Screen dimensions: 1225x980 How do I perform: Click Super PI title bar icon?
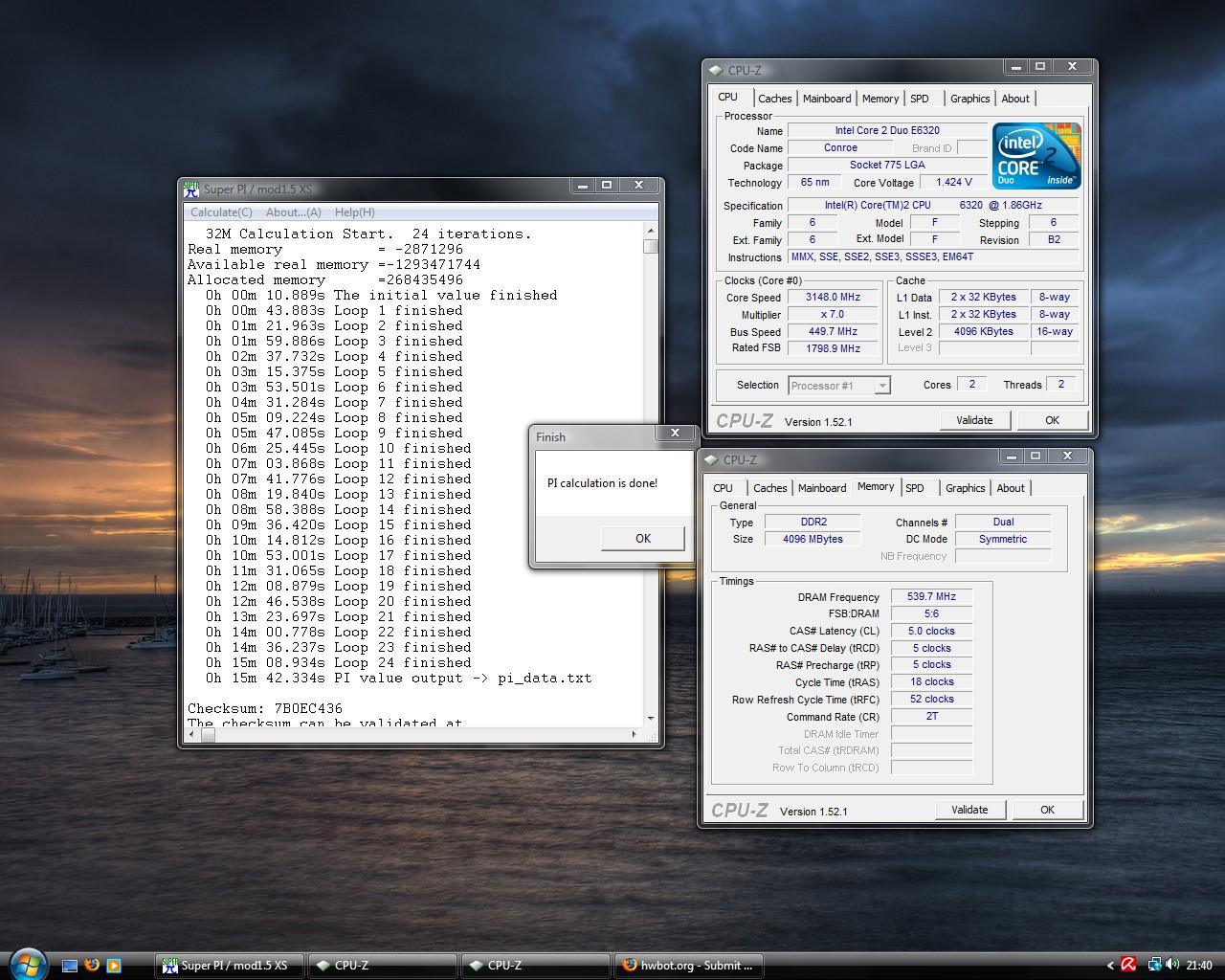[191, 189]
